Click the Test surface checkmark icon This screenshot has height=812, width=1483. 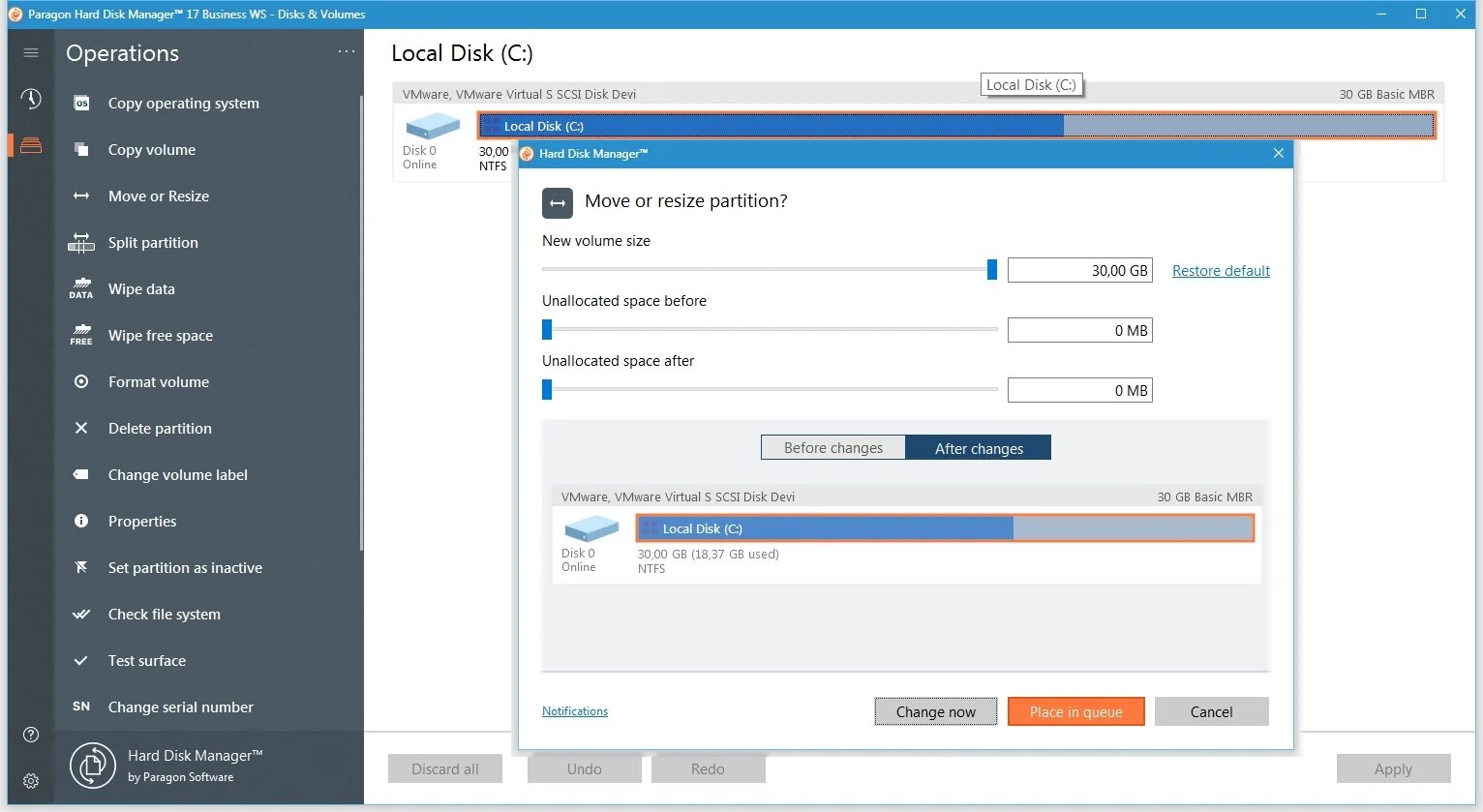[81, 661]
